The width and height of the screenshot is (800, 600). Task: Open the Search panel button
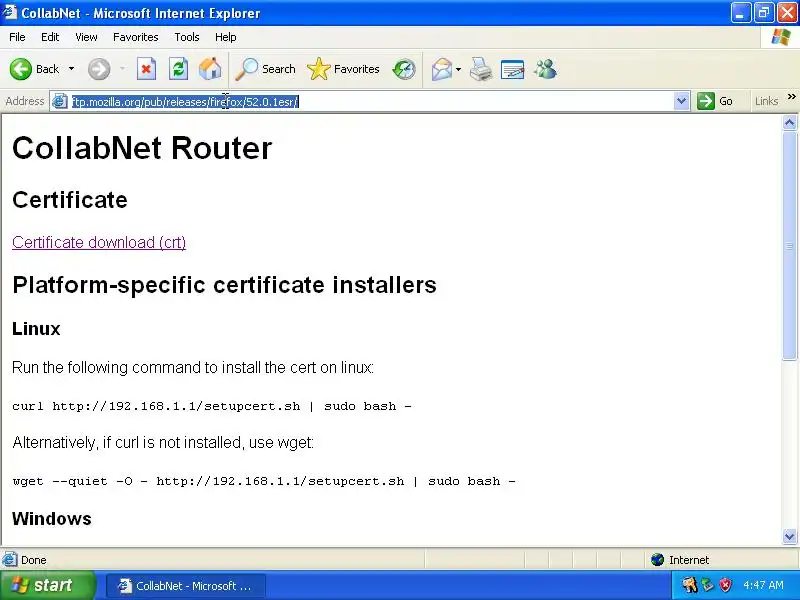coord(265,69)
